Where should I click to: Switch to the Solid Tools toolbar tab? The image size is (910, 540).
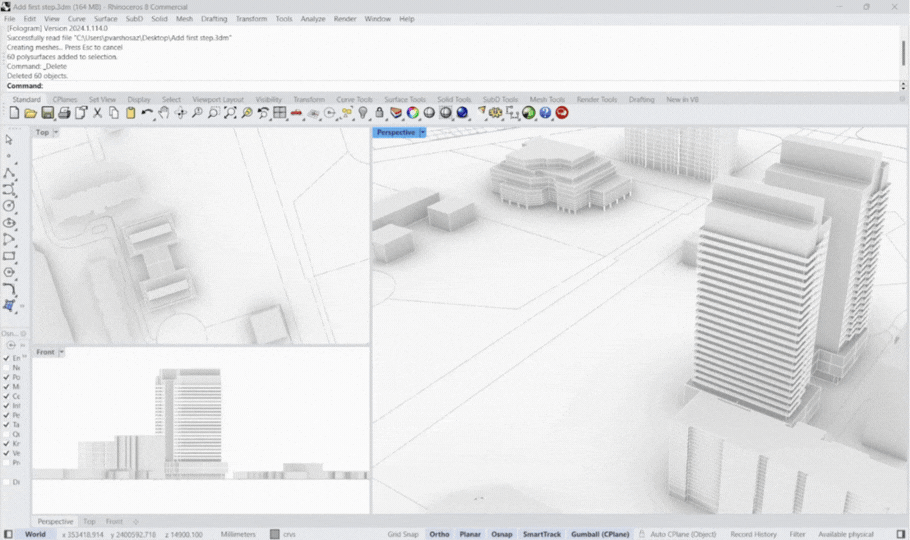coord(454,99)
